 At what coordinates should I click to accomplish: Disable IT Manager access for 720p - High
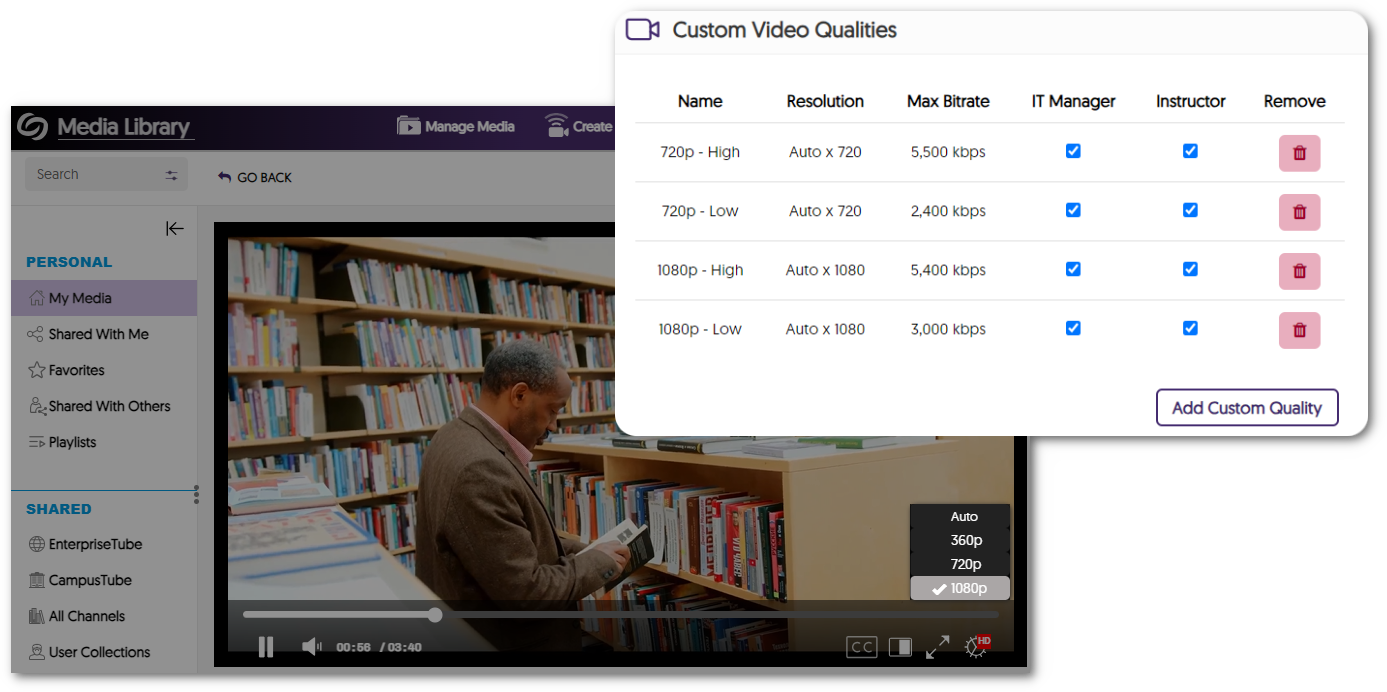(1072, 151)
